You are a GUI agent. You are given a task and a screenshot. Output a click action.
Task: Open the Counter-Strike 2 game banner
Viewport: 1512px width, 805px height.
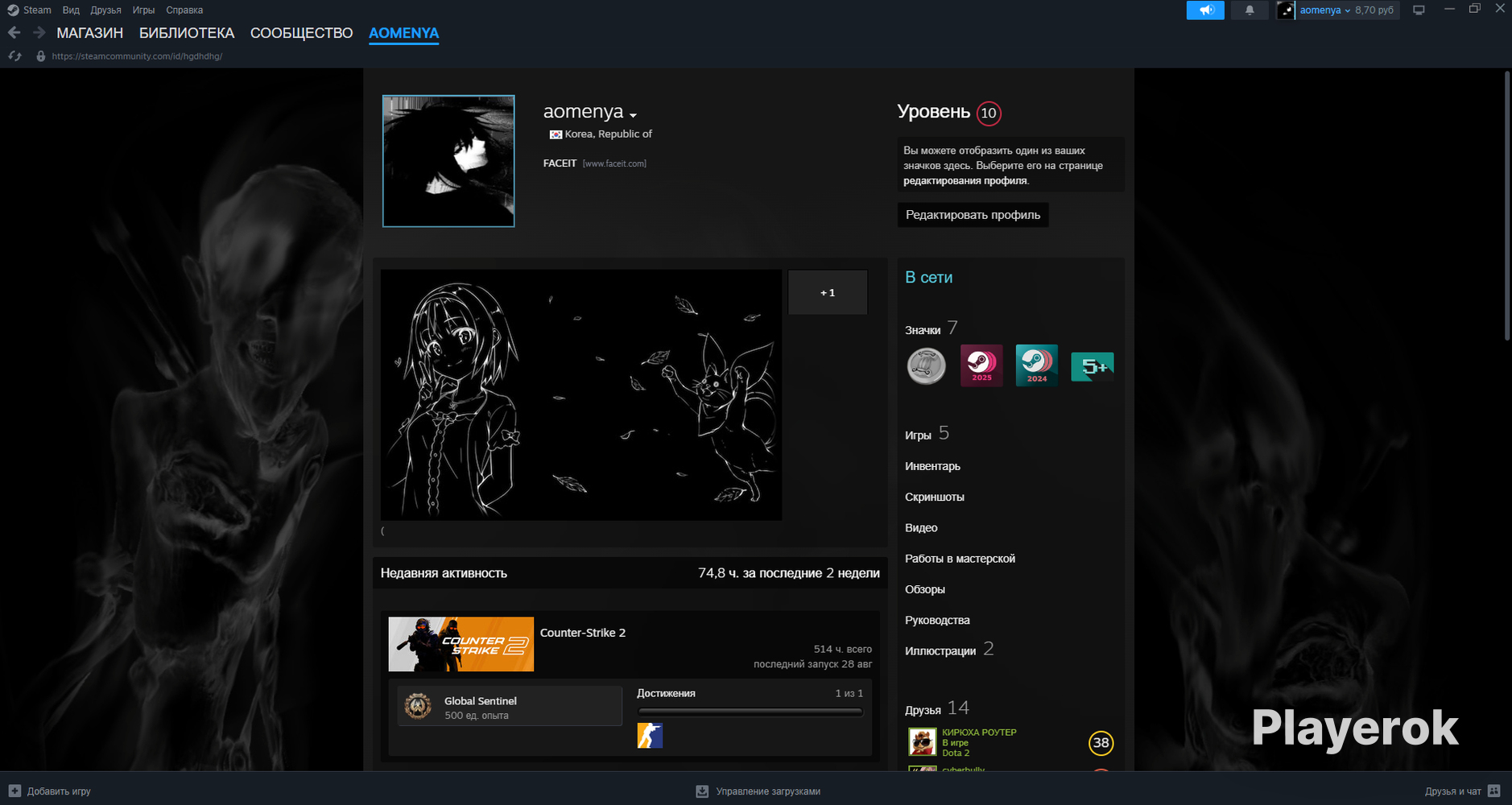(x=461, y=644)
